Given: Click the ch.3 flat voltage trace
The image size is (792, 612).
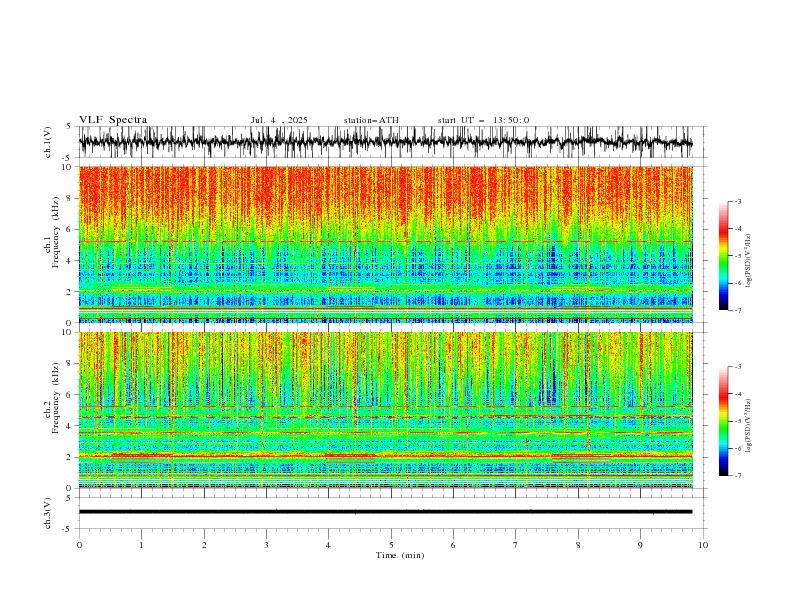Looking at the screenshot, I should pyautogui.click(x=385, y=512).
